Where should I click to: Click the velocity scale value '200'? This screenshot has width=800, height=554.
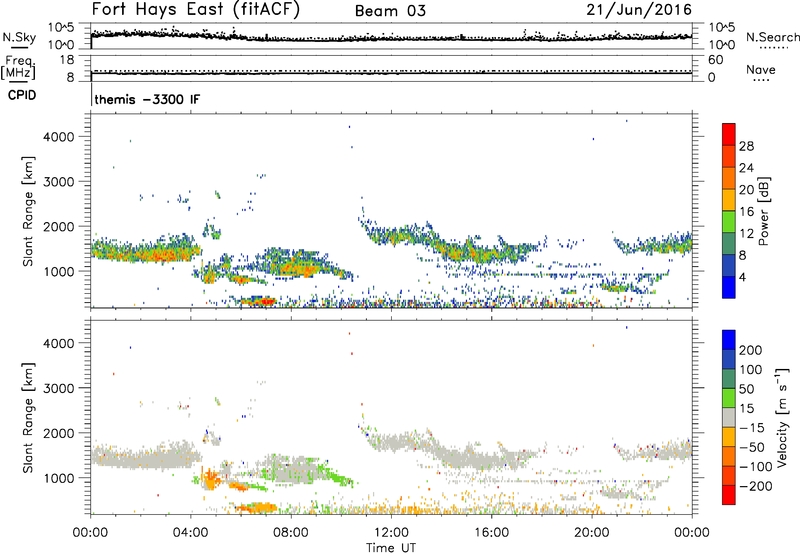click(x=751, y=350)
